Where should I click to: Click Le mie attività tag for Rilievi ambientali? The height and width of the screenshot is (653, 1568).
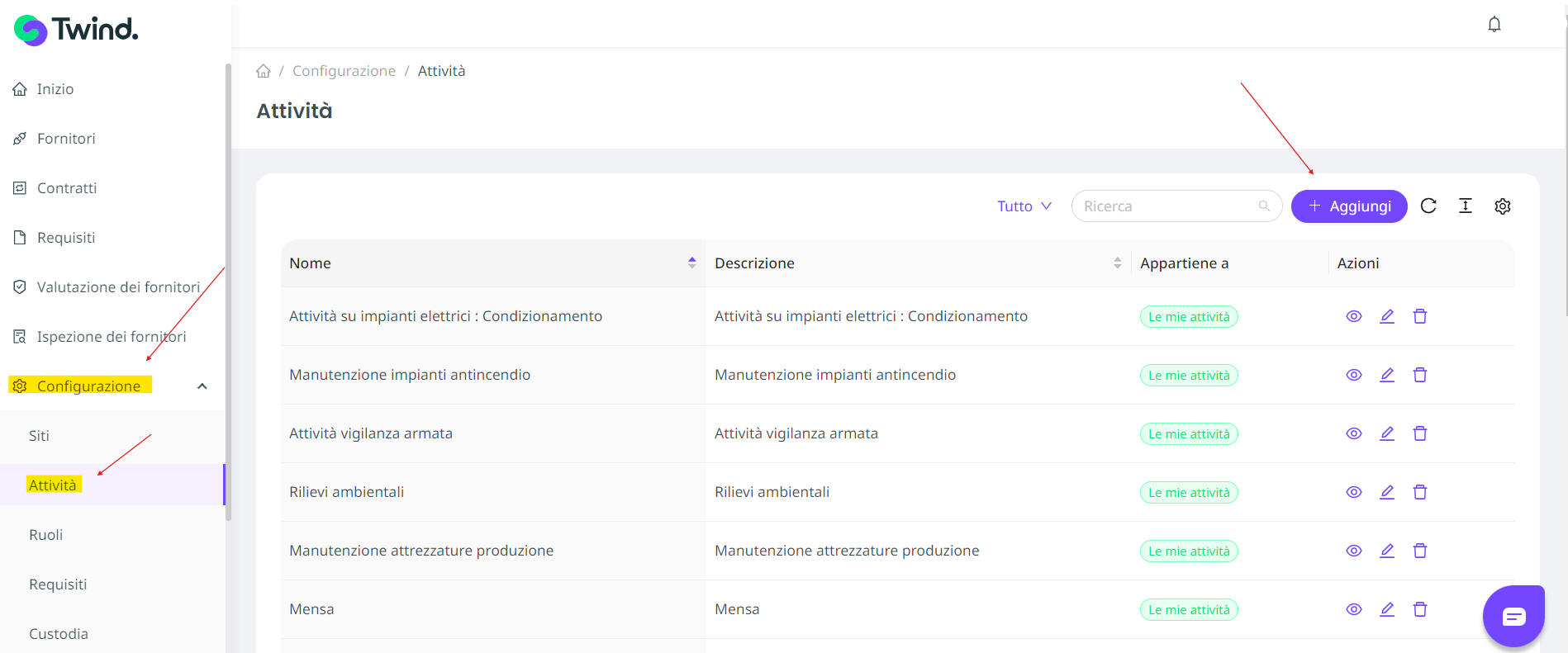click(1189, 493)
